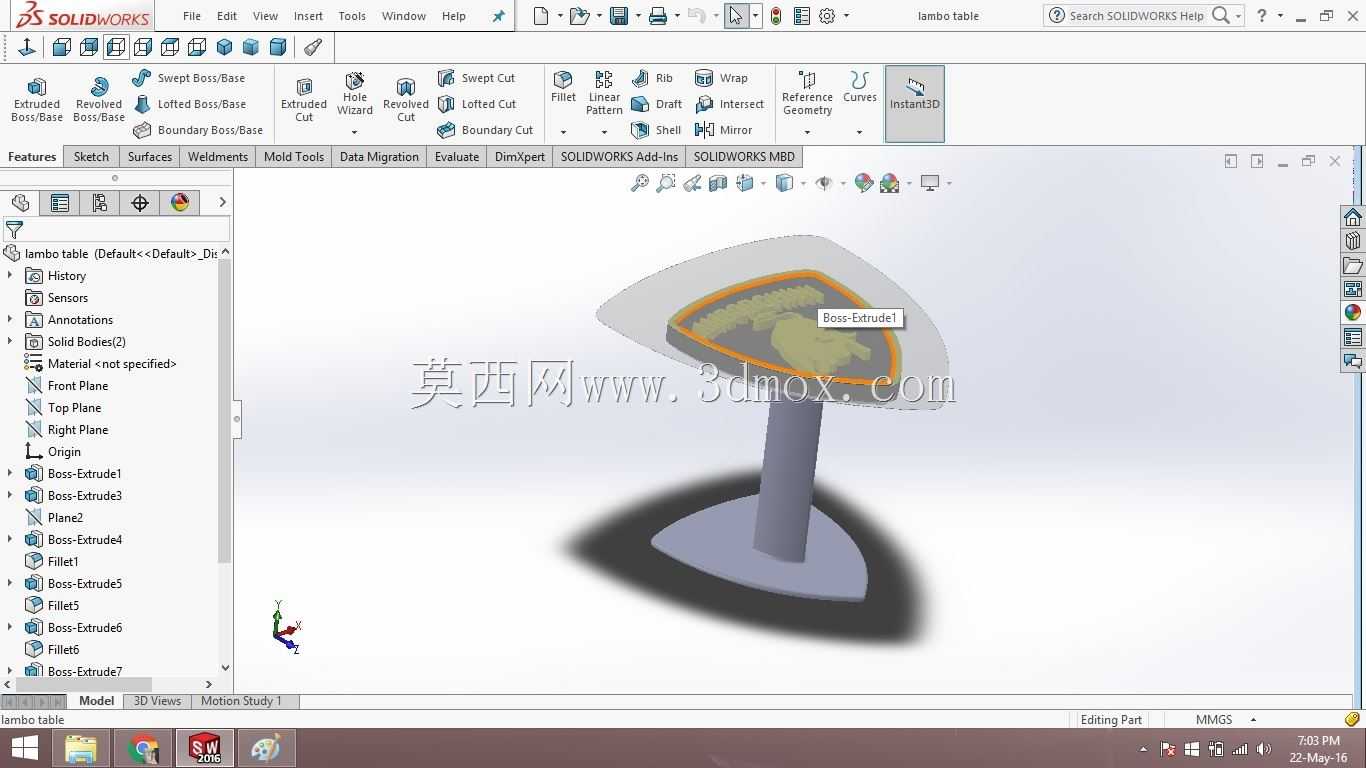Open the ConfigurationManager tab icon
Viewport: 1366px width, 768px height.
pyautogui.click(x=100, y=203)
